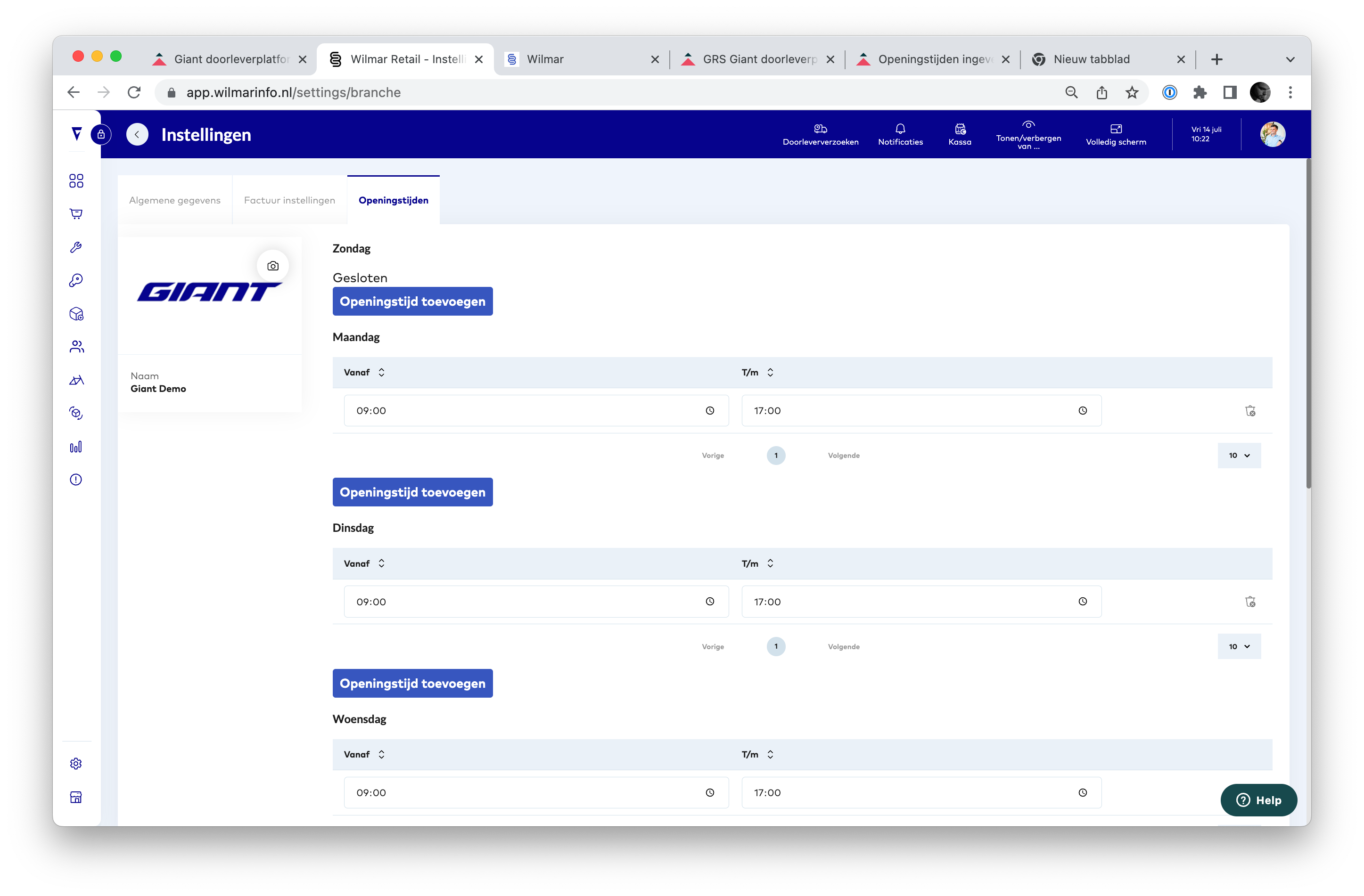
Task: Delete Dinsdag opening time with trash icon
Action: 1250,602
